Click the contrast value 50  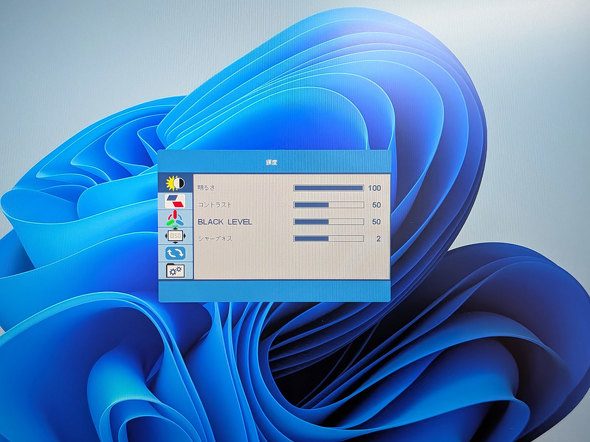[376, 205]
